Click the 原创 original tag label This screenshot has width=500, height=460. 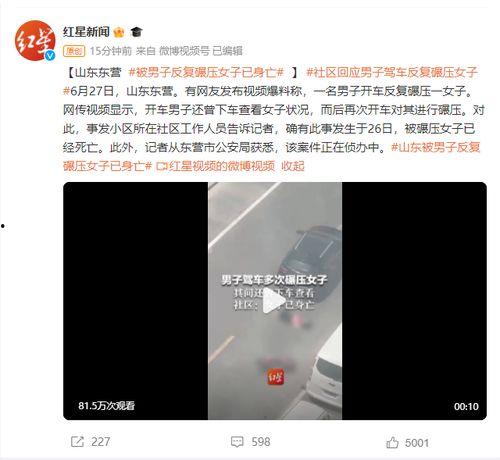74,51
